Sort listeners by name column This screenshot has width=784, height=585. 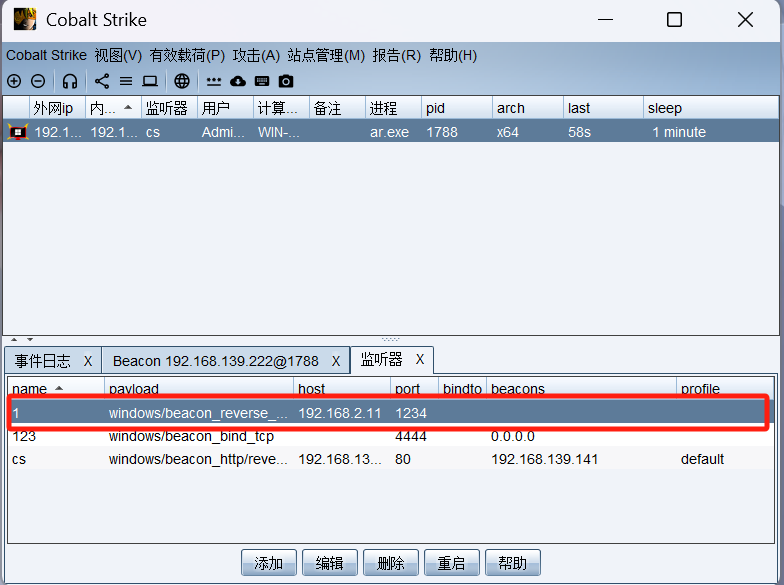tap(56, 388)
